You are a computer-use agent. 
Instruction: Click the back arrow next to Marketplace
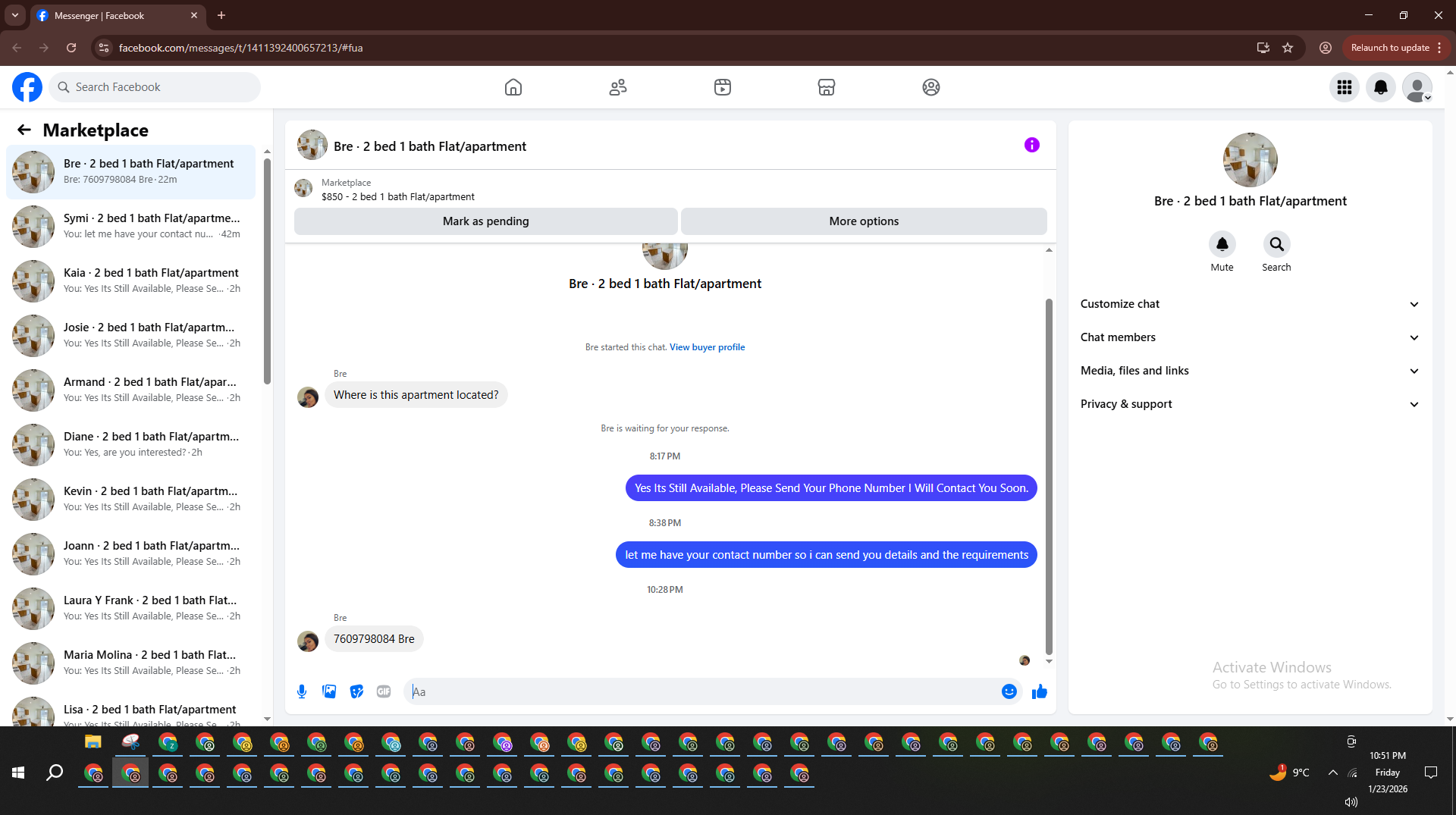(24, 130)
